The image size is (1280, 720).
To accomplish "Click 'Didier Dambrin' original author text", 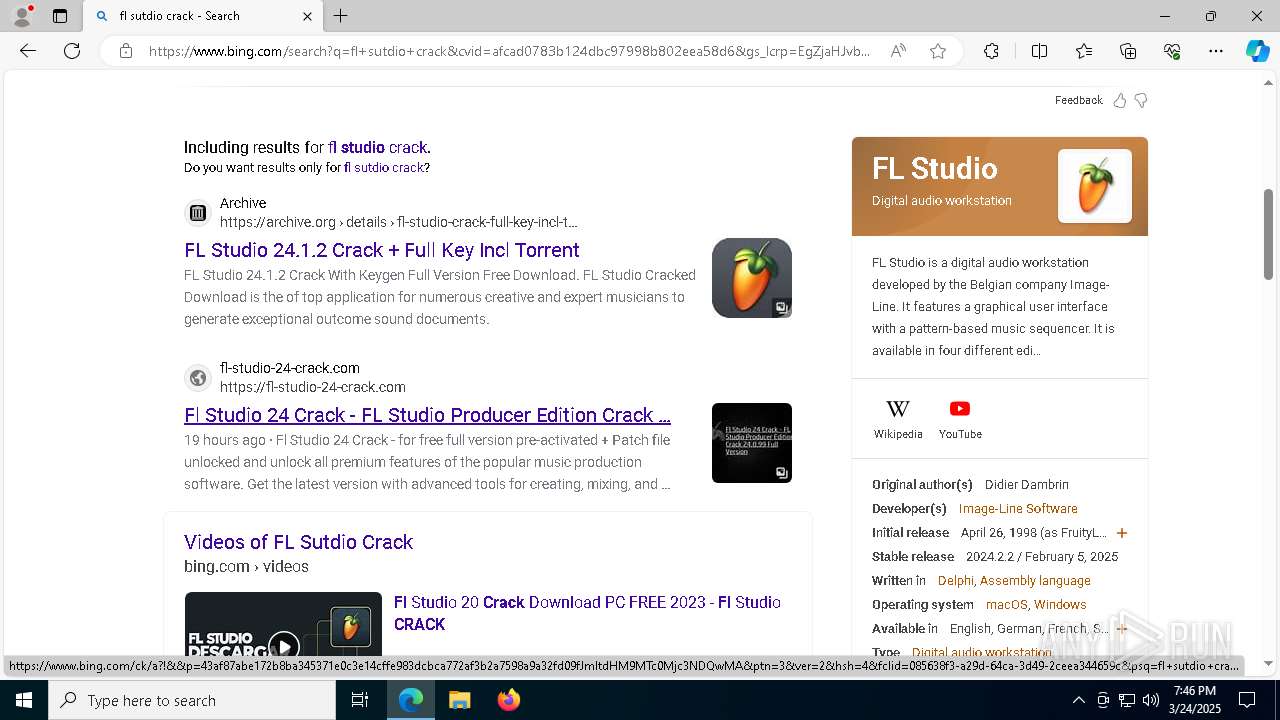I will (x=1026, y=485).
